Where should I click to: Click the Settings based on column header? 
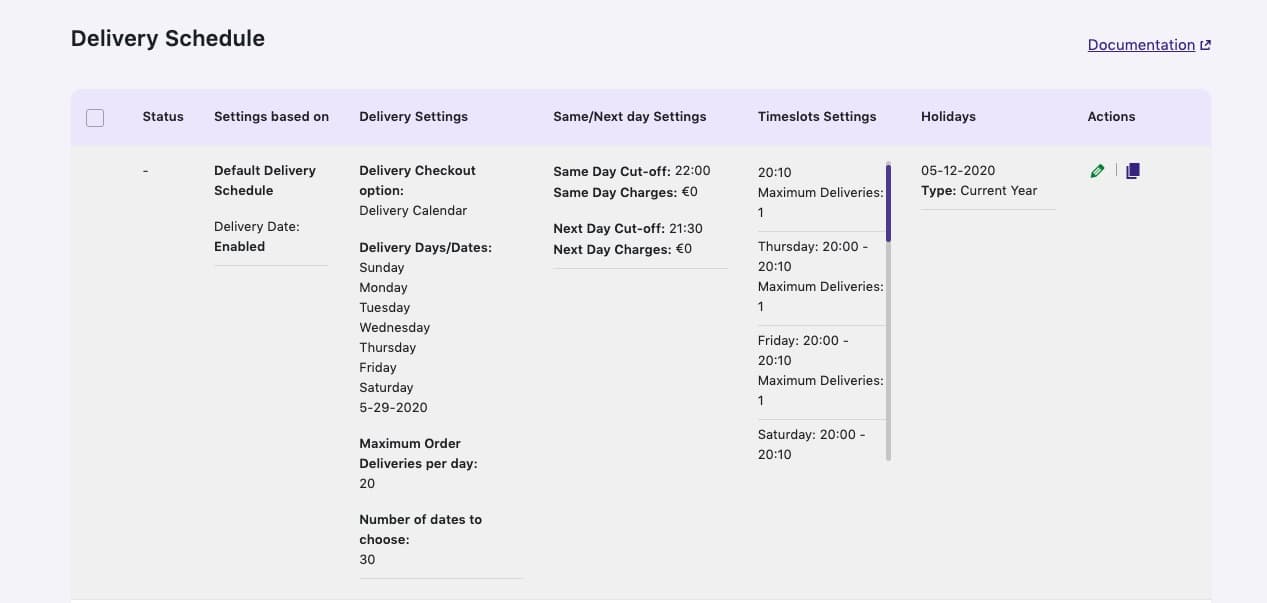tap(271, 117)
